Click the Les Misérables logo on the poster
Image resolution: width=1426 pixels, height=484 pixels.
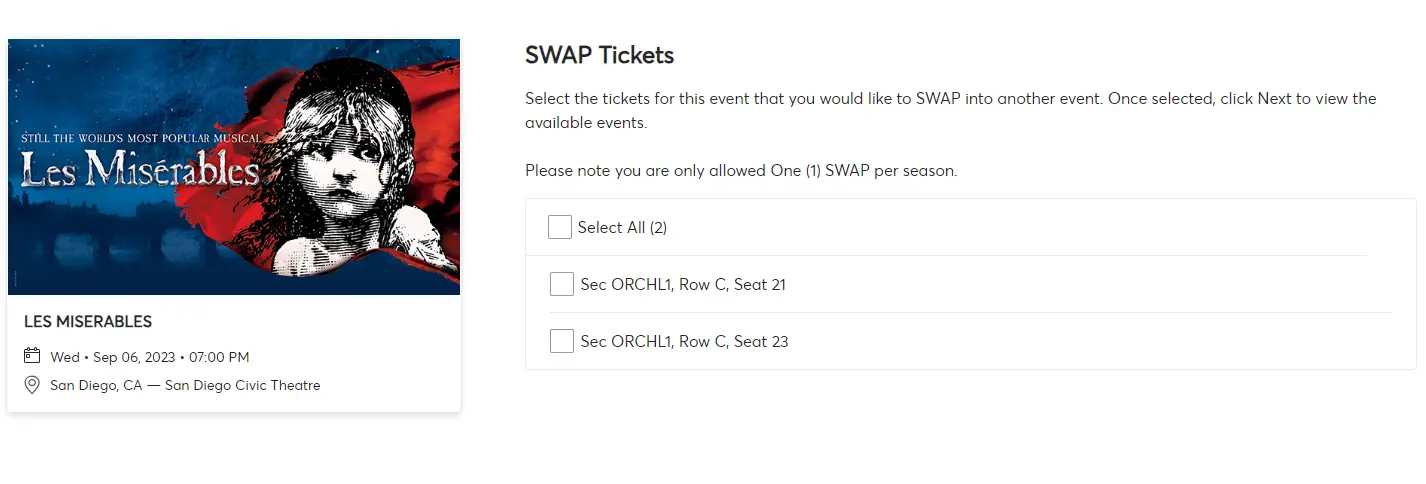click(140, 172)
